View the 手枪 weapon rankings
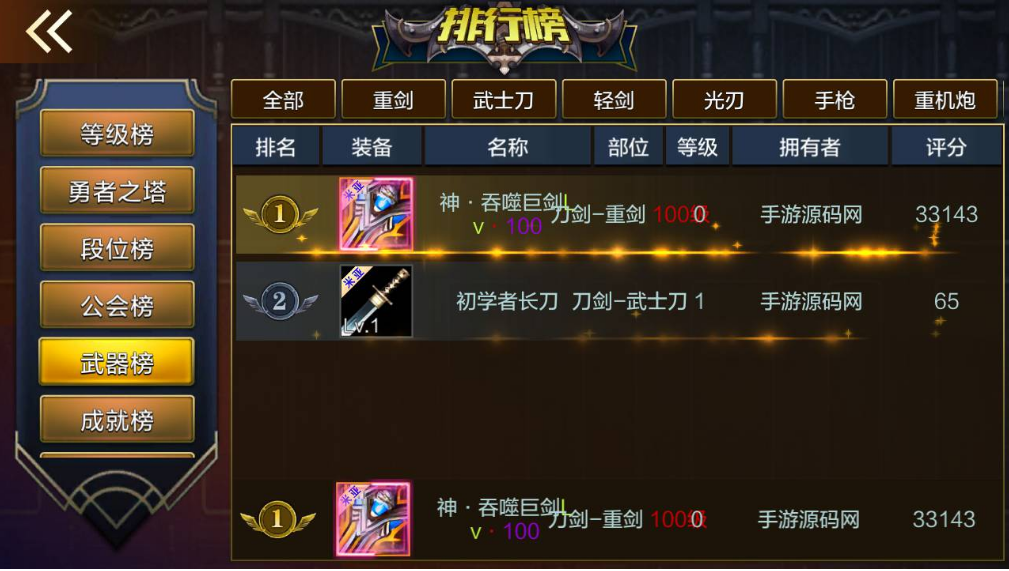The height and width of the screenshot is (571, 1009). [835, 100]
